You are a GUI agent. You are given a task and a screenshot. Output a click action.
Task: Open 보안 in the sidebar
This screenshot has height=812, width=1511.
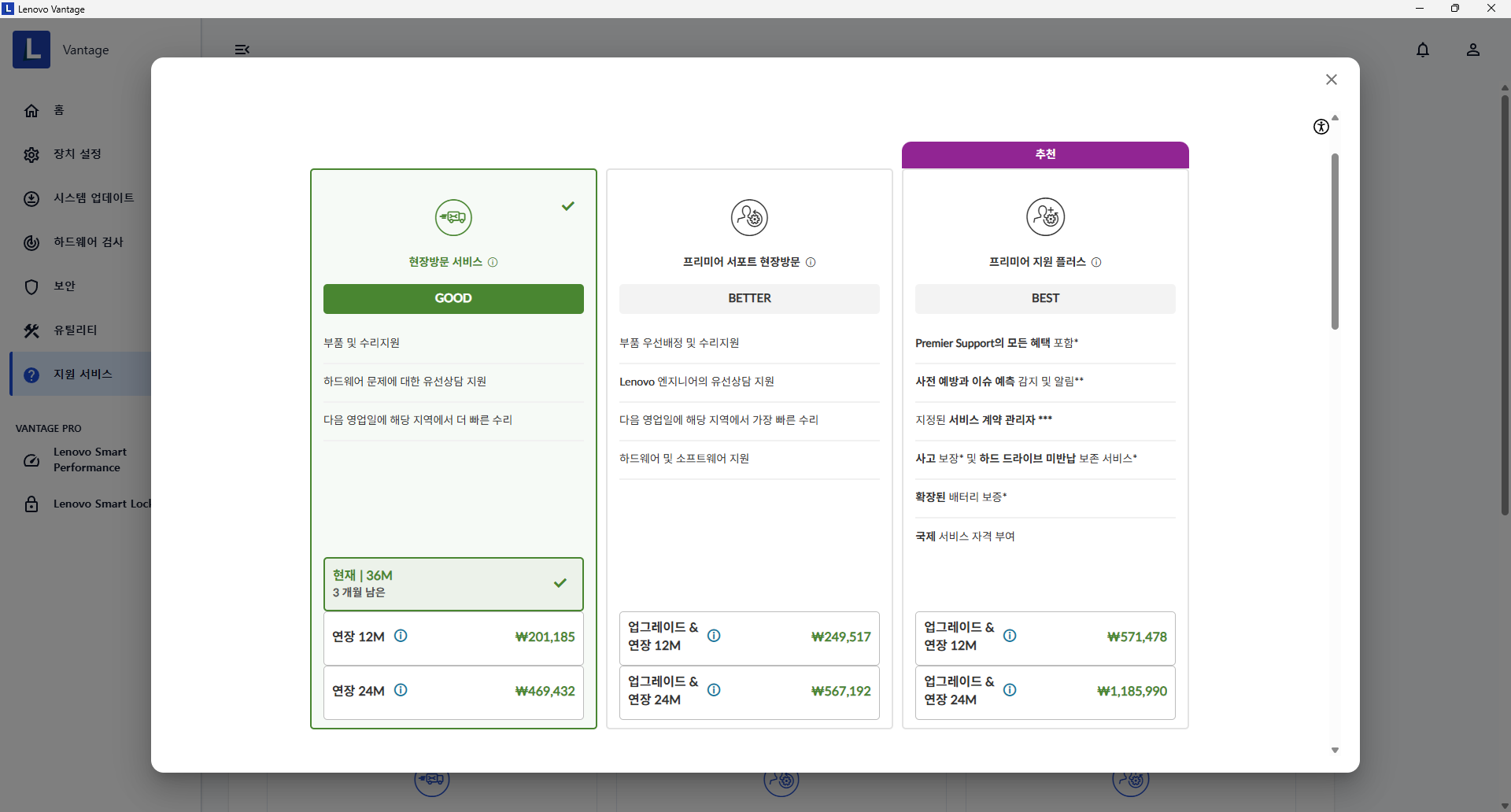[x=80, y=286]
